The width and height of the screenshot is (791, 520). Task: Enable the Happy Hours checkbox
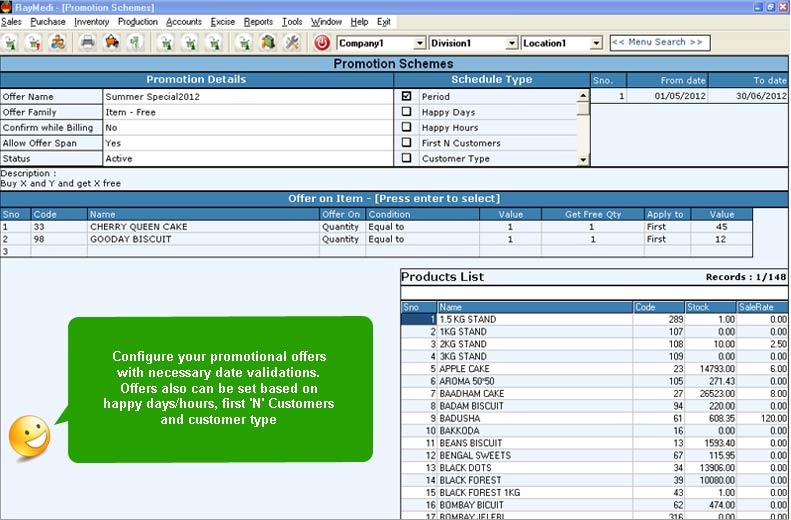[407, 127]
